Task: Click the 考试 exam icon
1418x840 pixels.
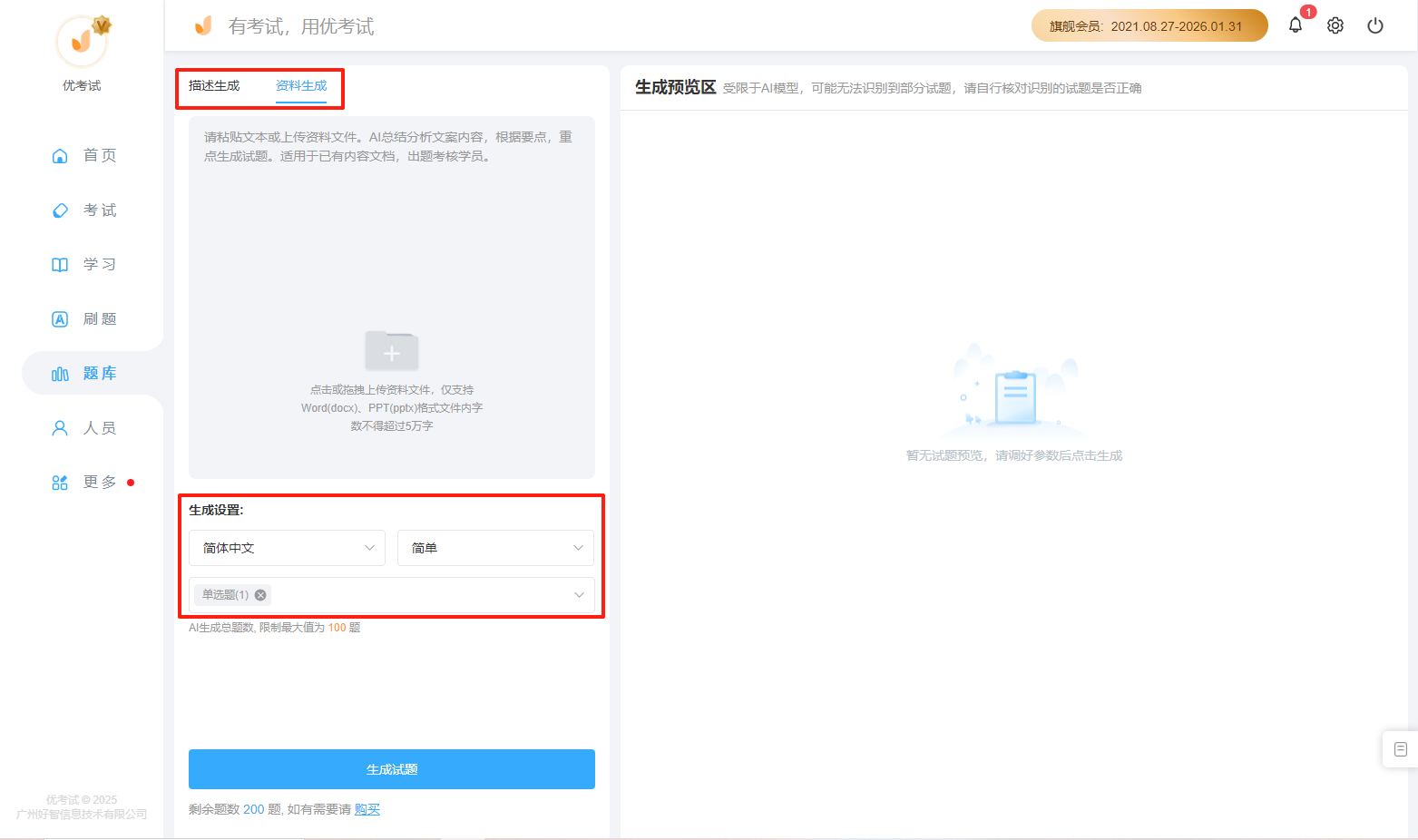Action: coord(60,210)
